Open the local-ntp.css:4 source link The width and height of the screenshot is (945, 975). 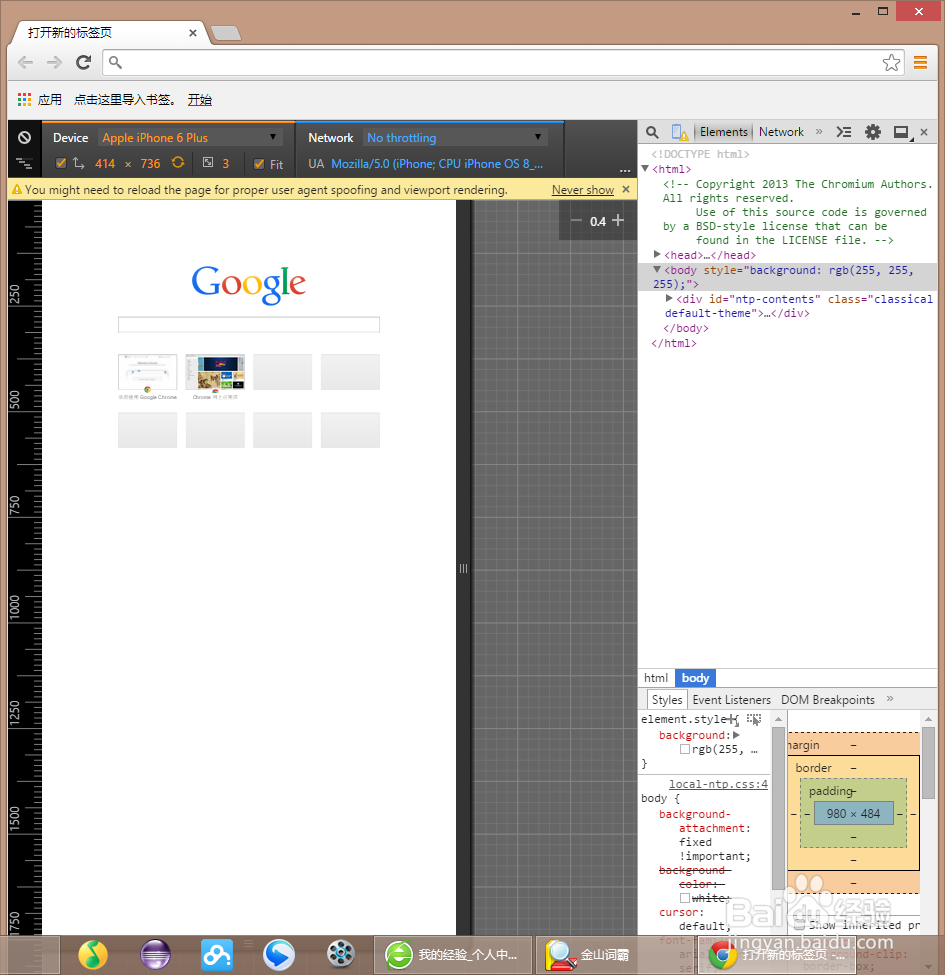tap(718, 784)
